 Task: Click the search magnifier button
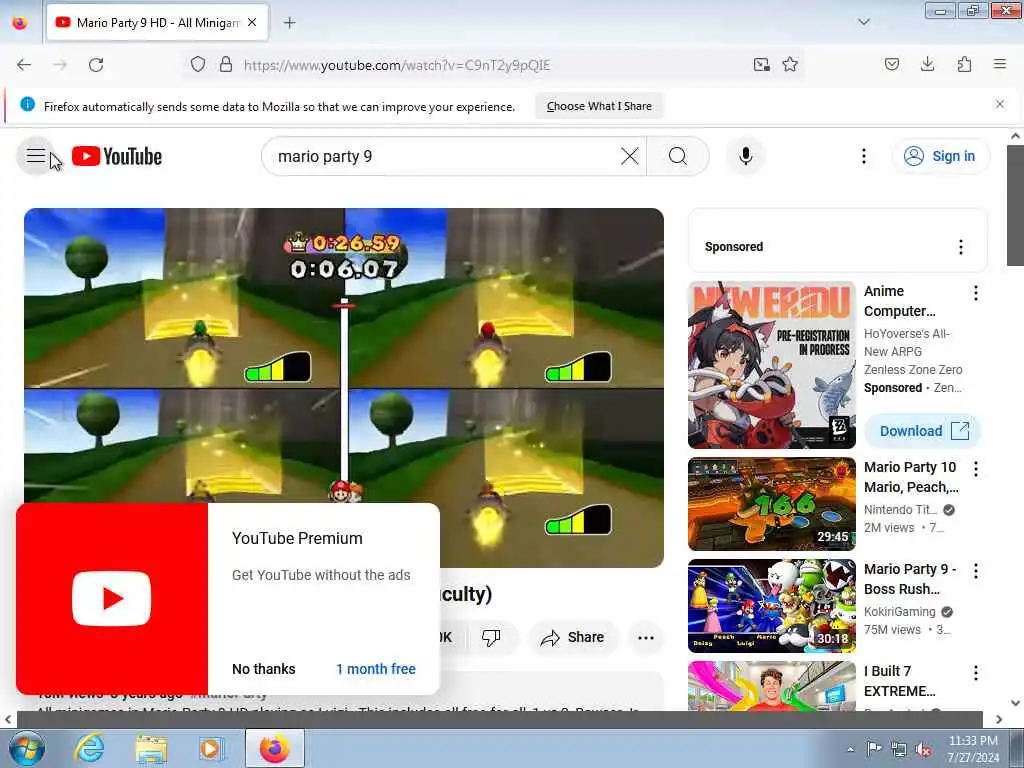[678, 156]
